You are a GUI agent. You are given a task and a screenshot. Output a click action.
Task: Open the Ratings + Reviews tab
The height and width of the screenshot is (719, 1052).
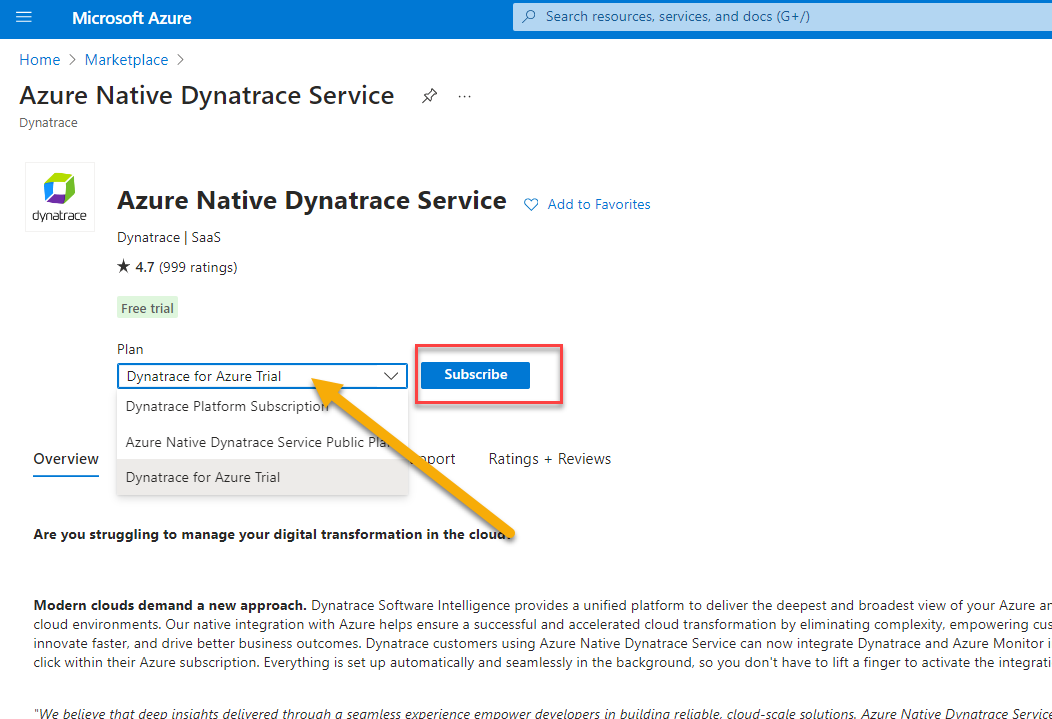[549, 459]
